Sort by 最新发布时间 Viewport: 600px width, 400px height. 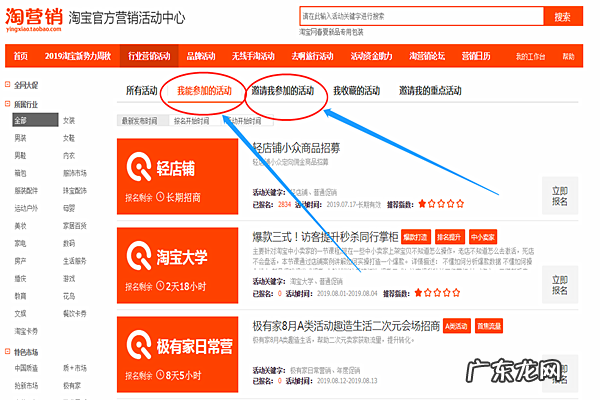[x=143, y=121]
